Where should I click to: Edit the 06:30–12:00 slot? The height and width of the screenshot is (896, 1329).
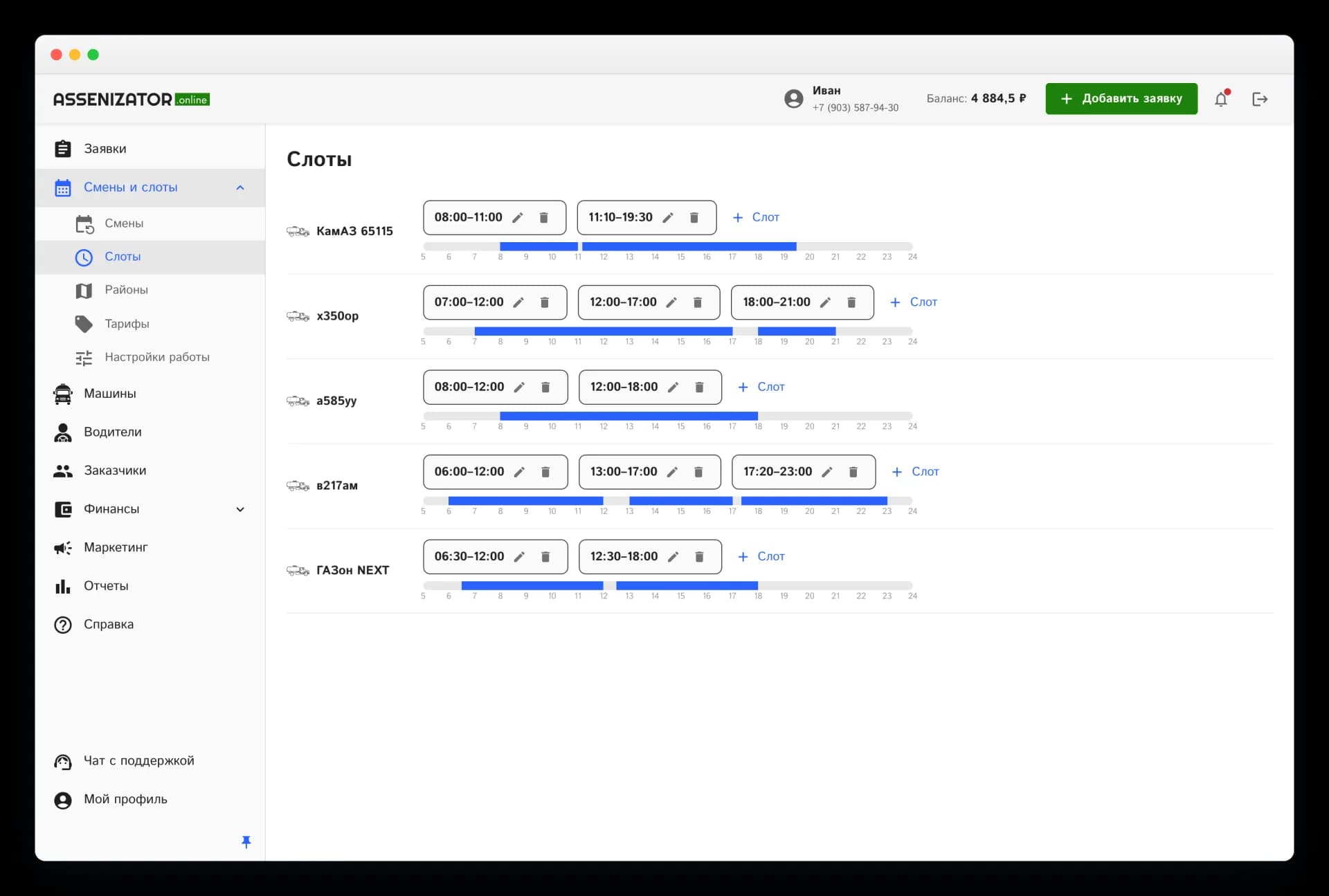(x=519, y=557)
